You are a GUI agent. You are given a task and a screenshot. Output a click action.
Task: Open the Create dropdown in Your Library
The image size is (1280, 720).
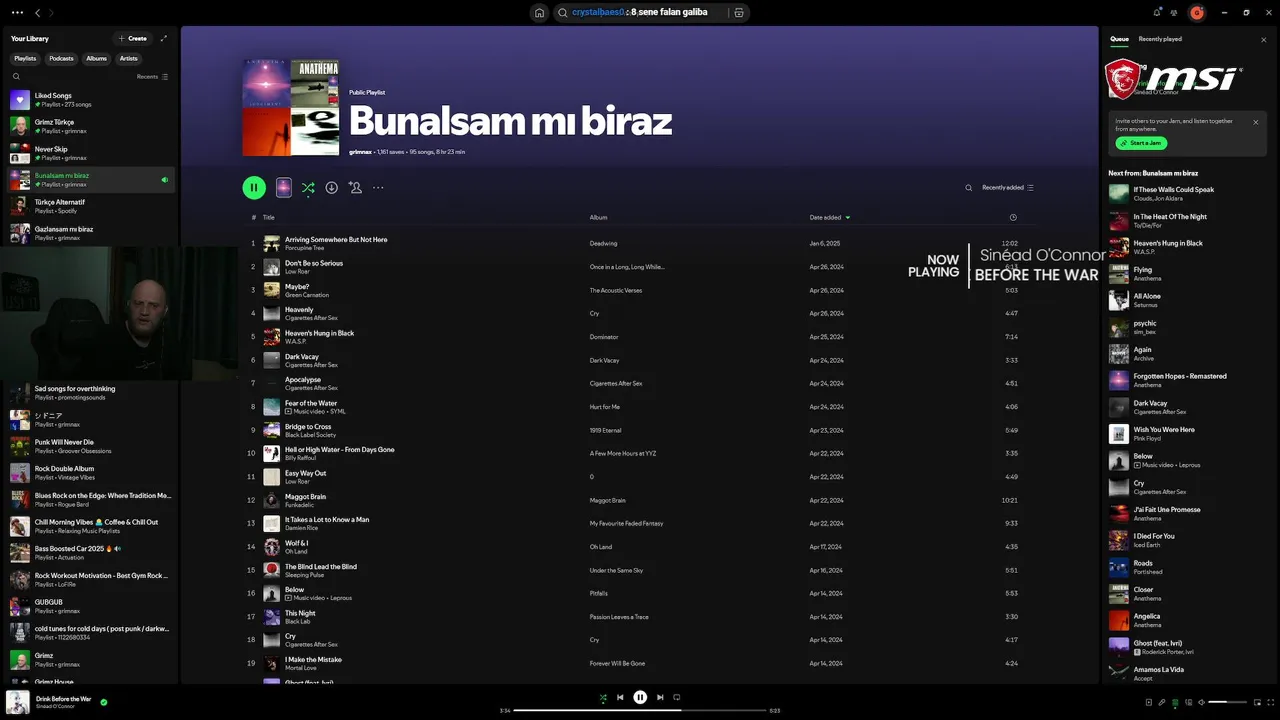click(x=132, y=38)
